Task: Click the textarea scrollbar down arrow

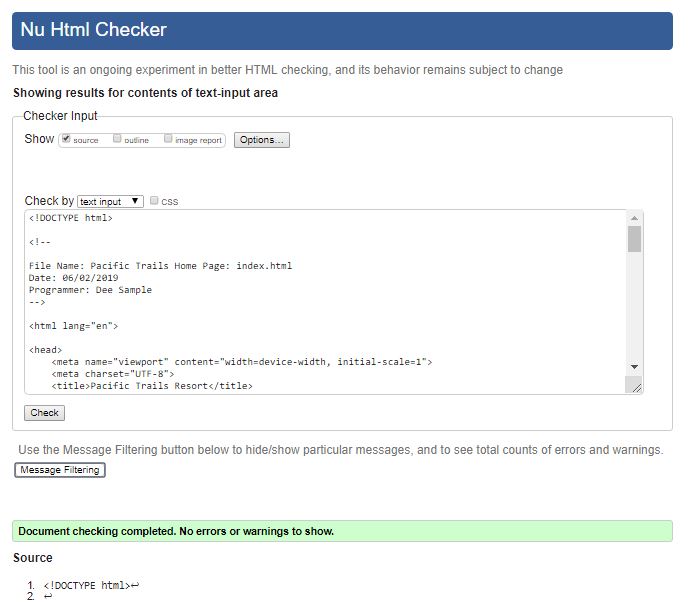Action: 634,367
